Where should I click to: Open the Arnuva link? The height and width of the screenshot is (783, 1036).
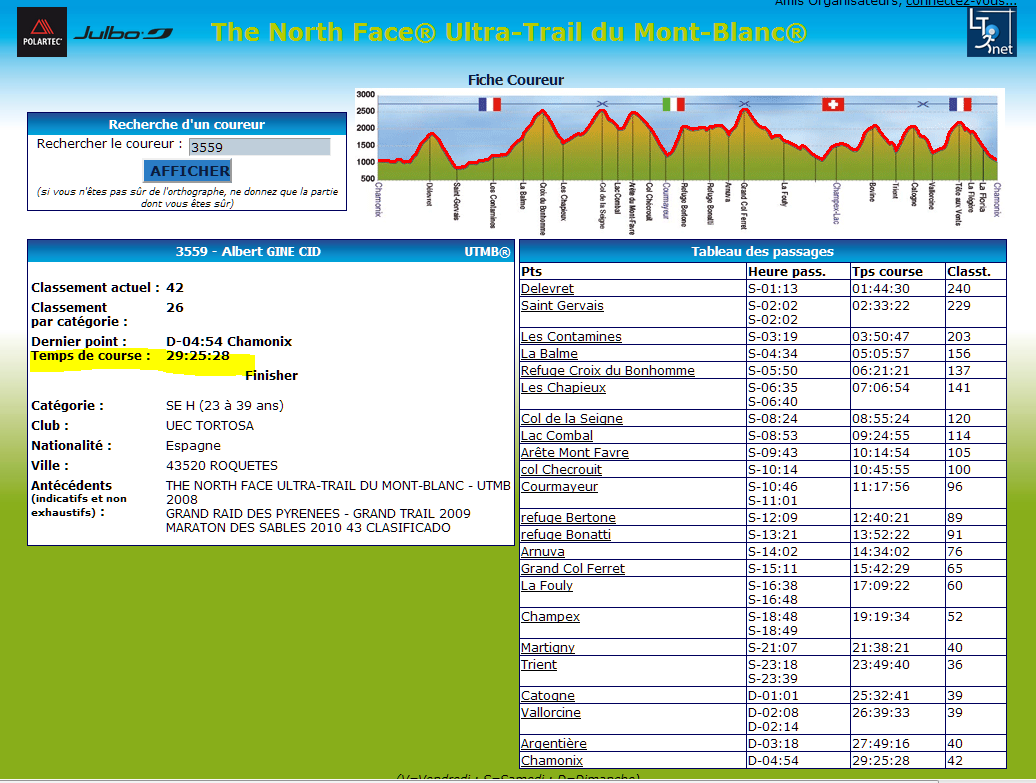[x=542, y=552]
